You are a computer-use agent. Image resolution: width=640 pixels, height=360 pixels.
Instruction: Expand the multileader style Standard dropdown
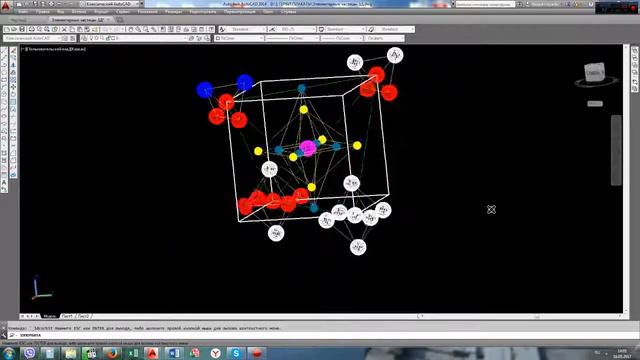click(x=412, y=29)
